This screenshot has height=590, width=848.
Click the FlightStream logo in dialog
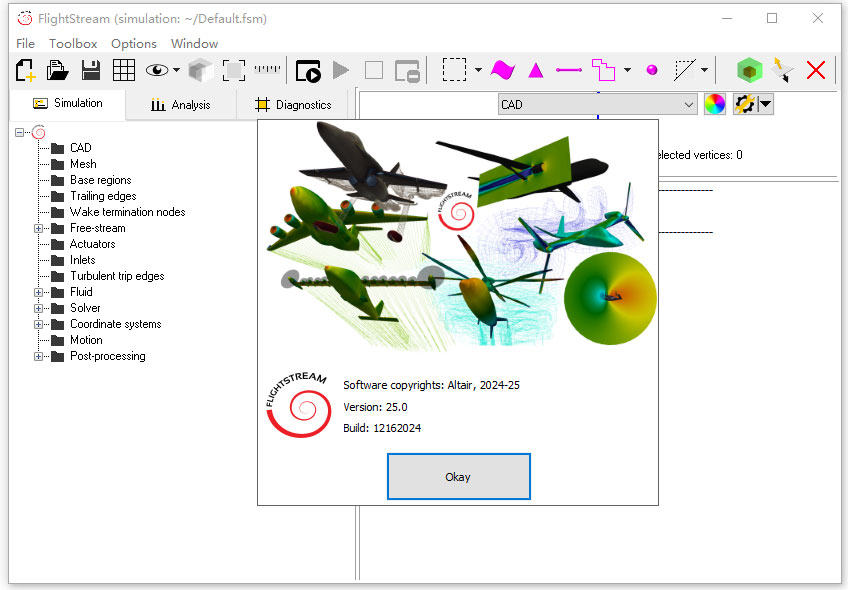[x=298, y=404]
